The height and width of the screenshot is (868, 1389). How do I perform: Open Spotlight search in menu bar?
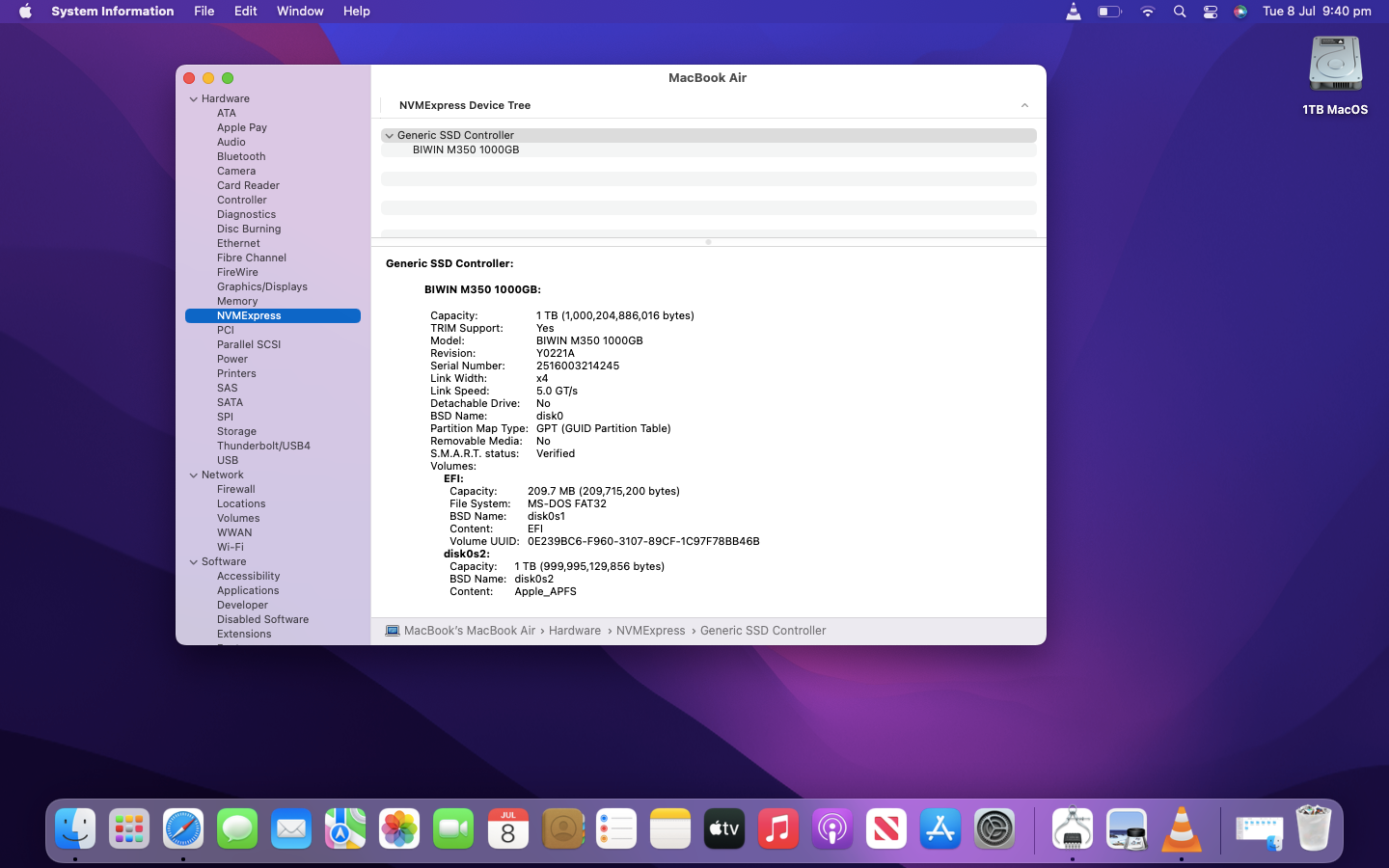coord(1180,12)
